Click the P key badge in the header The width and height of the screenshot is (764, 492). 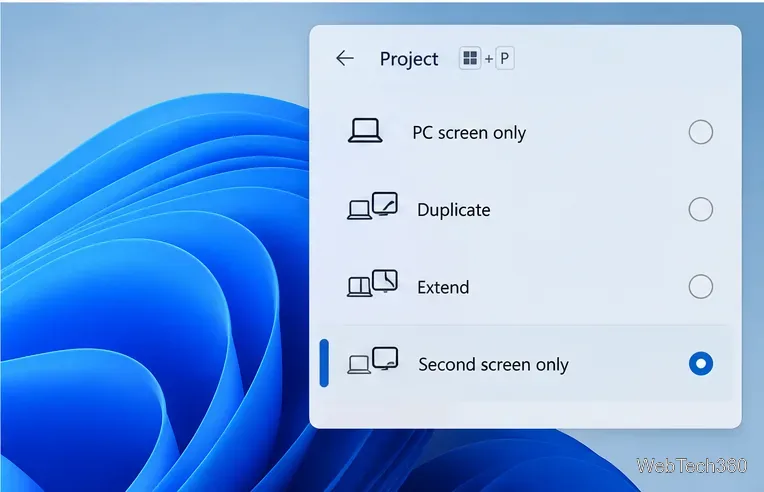(x=505, y=58)
